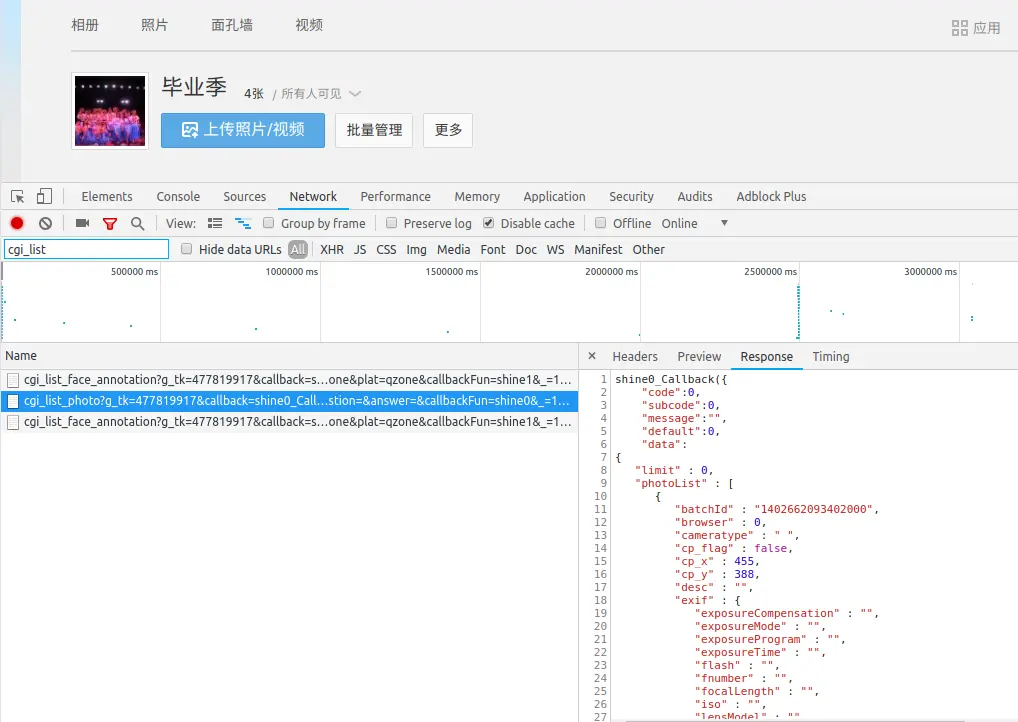1018x722 pixels.
Task: Open the Sources tab
Action: 245,197
